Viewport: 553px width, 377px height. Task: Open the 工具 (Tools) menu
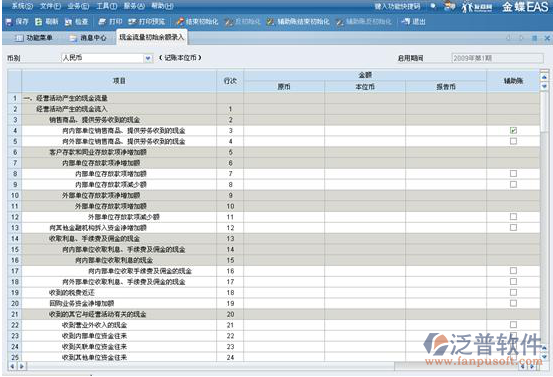click(107, 6)
